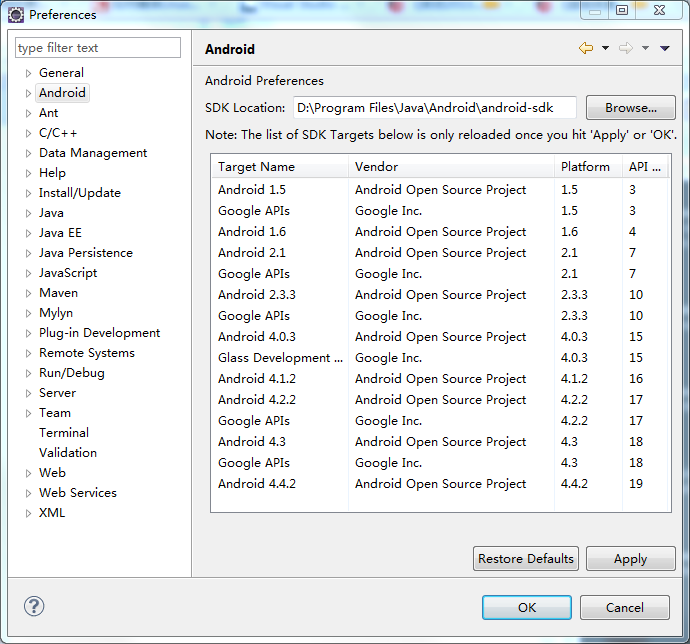Select the General preference category
Viewport: 690px width, 644px height.
[61, 73]
